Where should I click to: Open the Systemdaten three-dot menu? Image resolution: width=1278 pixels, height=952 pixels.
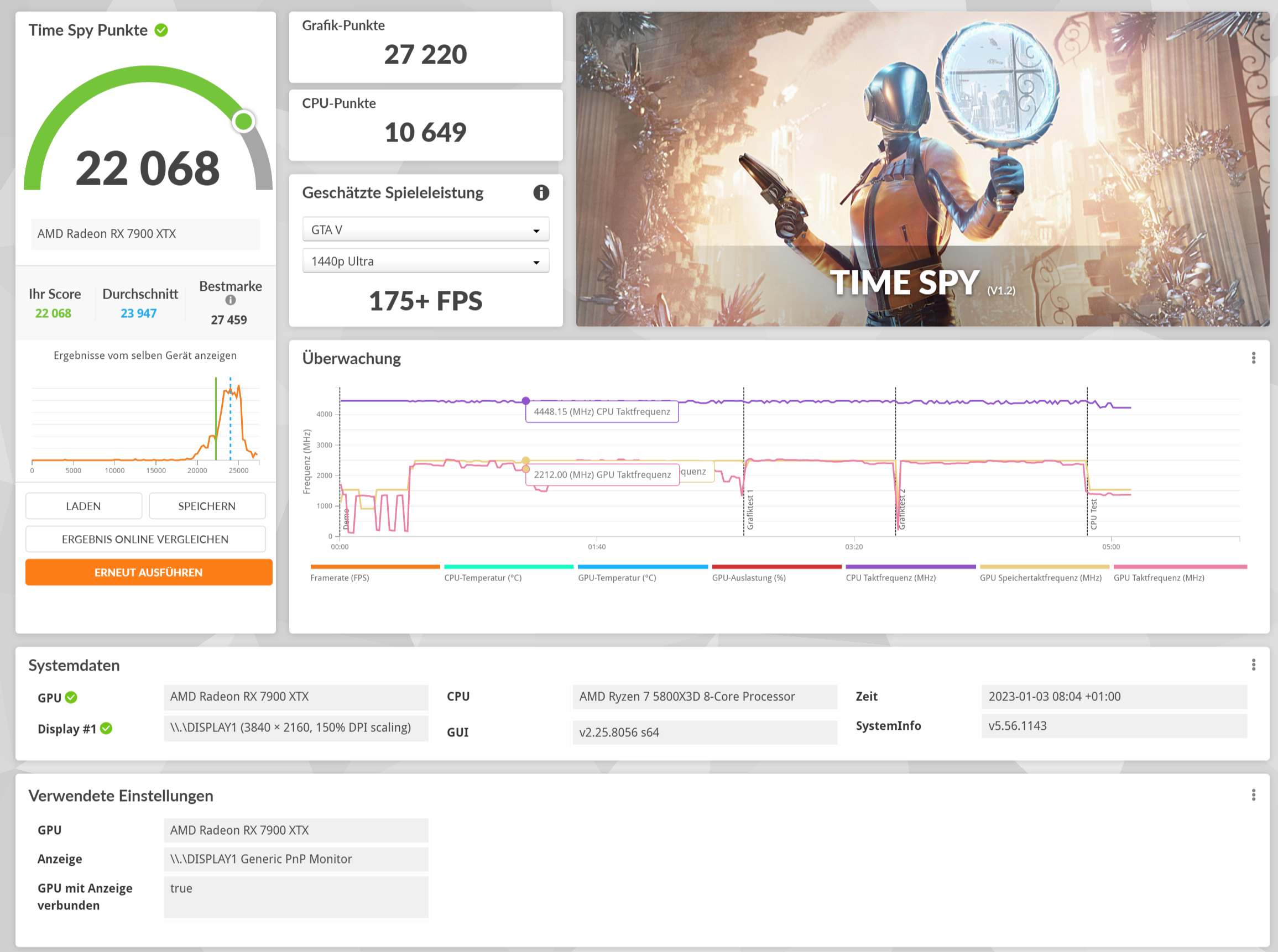[x=1253, y=665]
